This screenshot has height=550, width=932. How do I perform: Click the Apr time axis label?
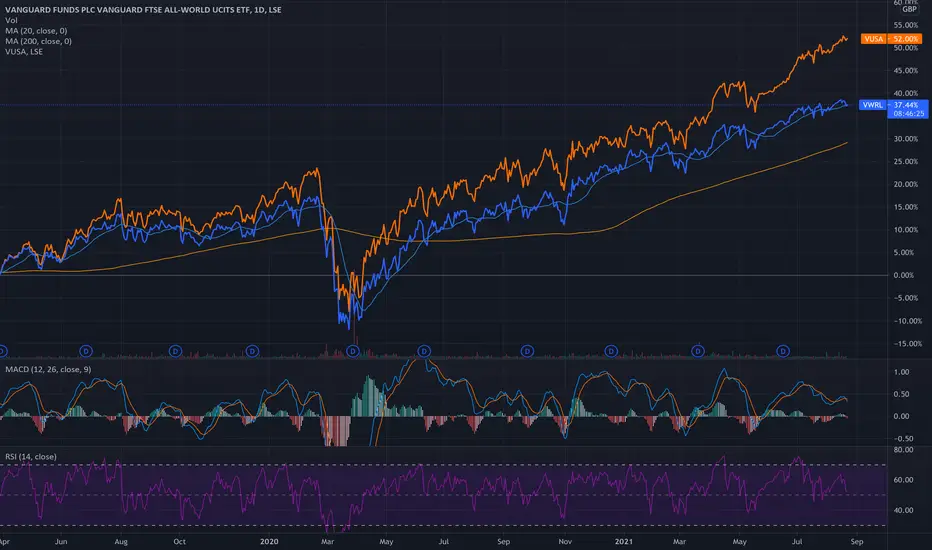coord(4,542)
